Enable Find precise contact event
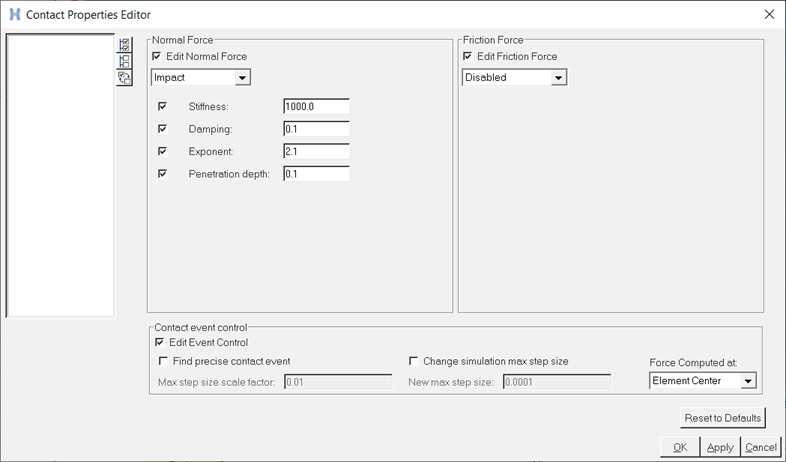The image size is (786, 462). pyautogui.click(x=163, y=361)
